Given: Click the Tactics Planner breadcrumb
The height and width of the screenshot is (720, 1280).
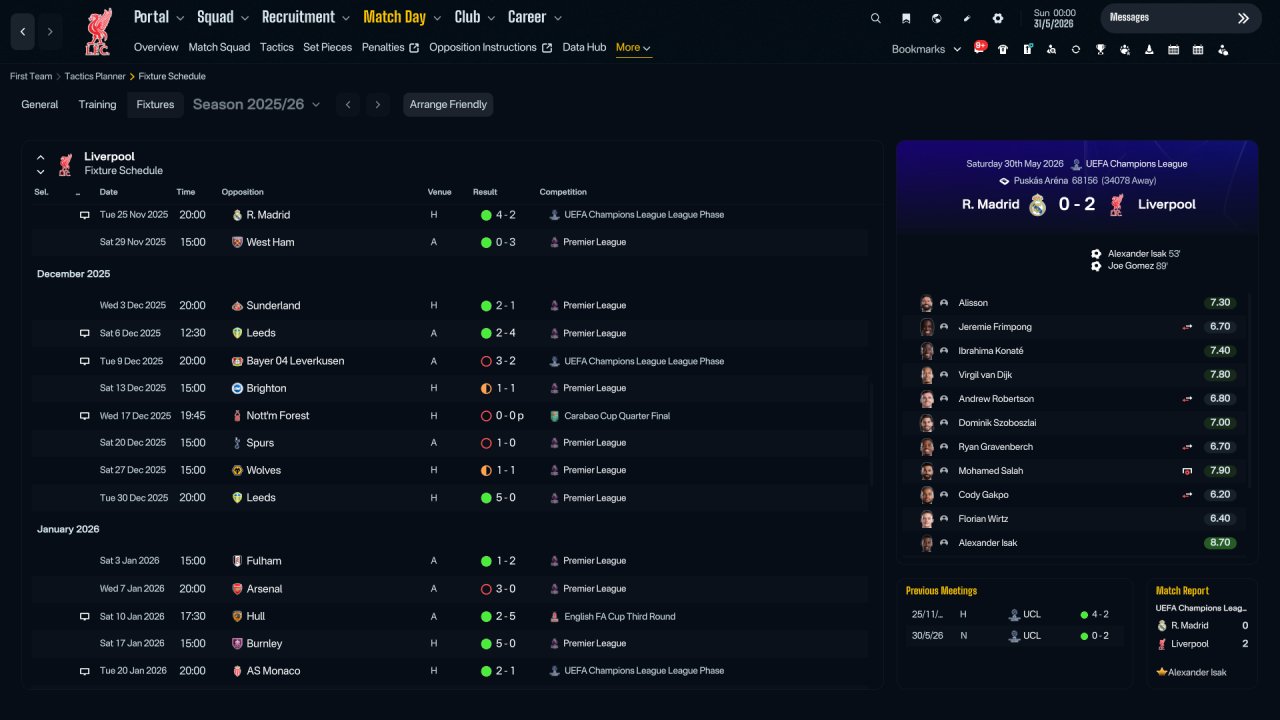Looking at the screenshot, I should coord(95,77).
